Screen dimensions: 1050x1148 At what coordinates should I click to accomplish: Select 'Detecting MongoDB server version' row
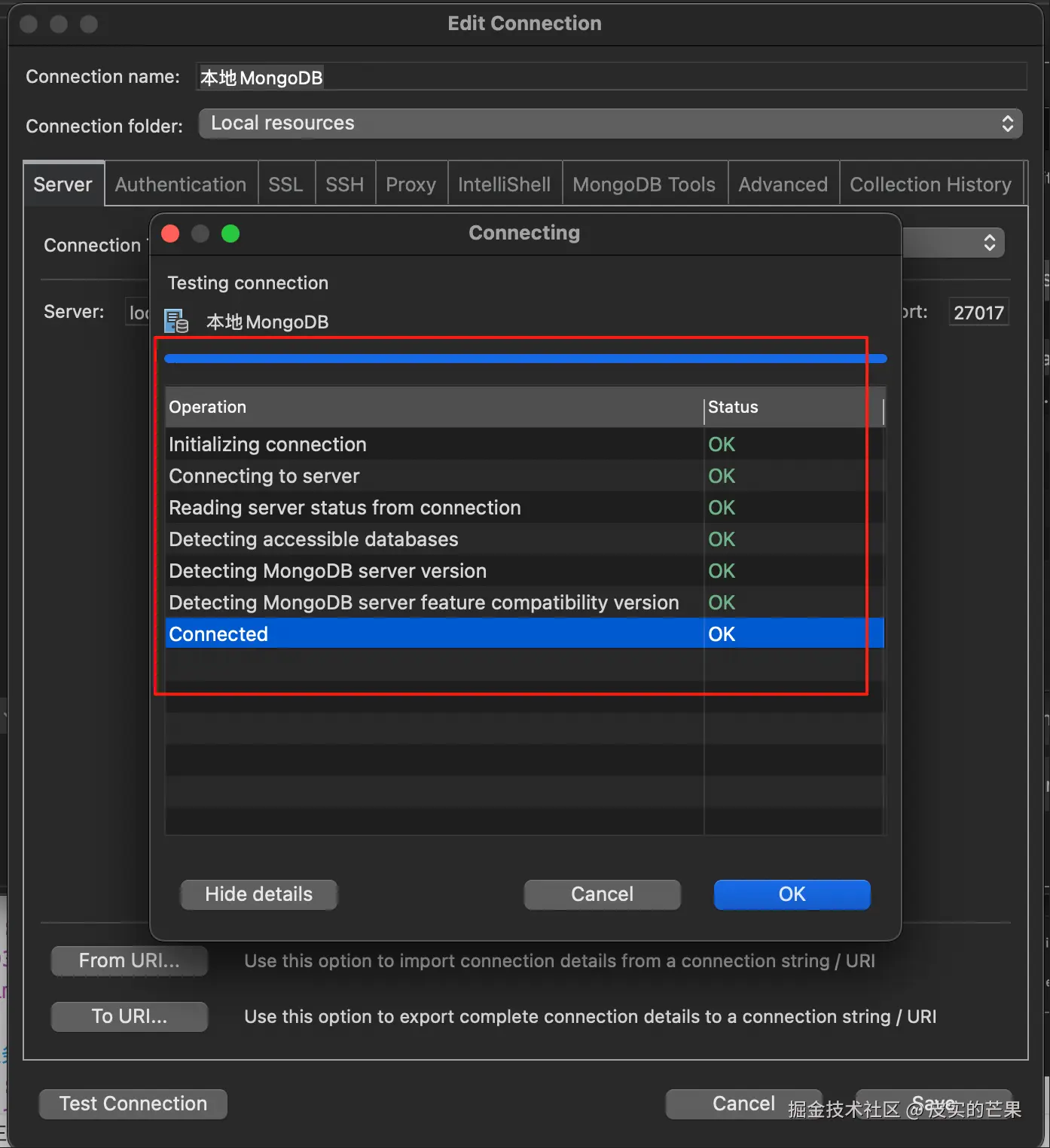pos(525,571)
